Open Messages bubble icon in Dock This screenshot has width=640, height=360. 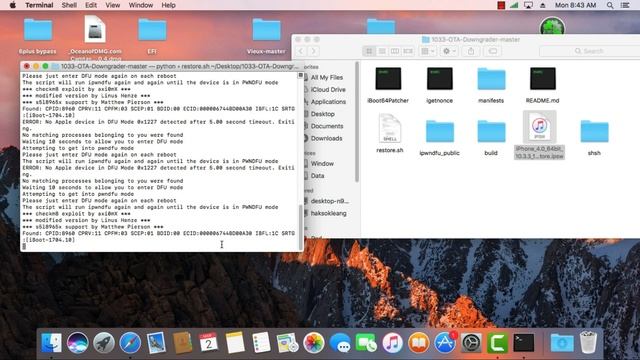[x=340, y=342]
